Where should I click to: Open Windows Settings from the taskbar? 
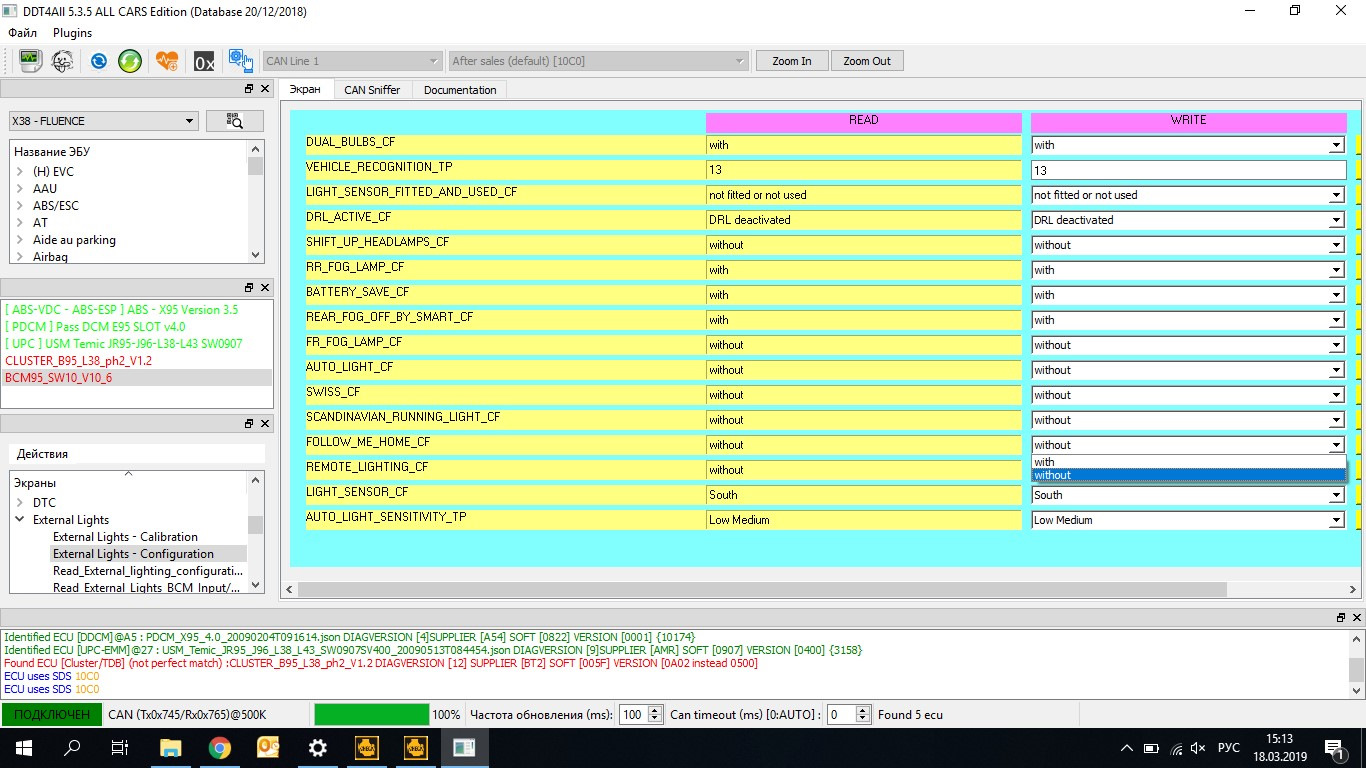click(x=318, y=748)
